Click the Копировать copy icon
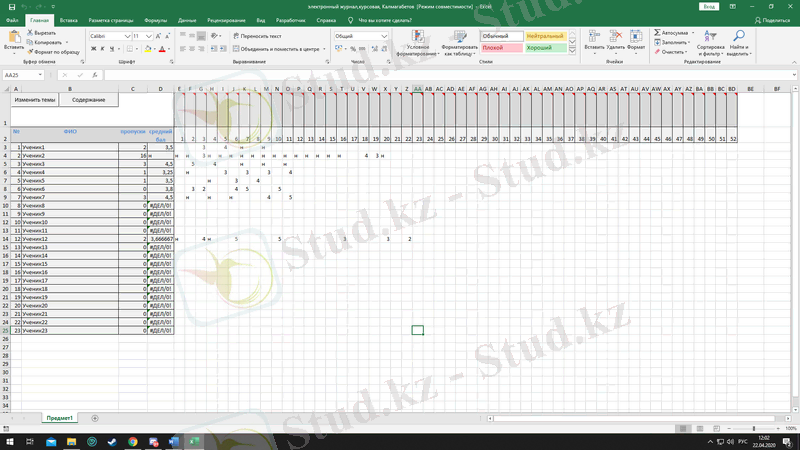This screenshot has height=450, width=800. tap(30, 42)
